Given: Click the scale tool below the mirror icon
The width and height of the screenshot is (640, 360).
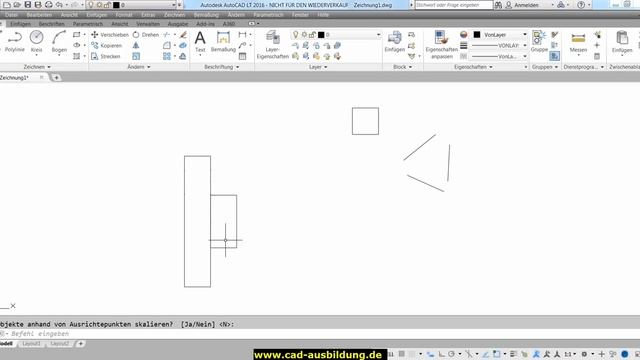Looking at the screenshot, I should [x=136, y=56].
